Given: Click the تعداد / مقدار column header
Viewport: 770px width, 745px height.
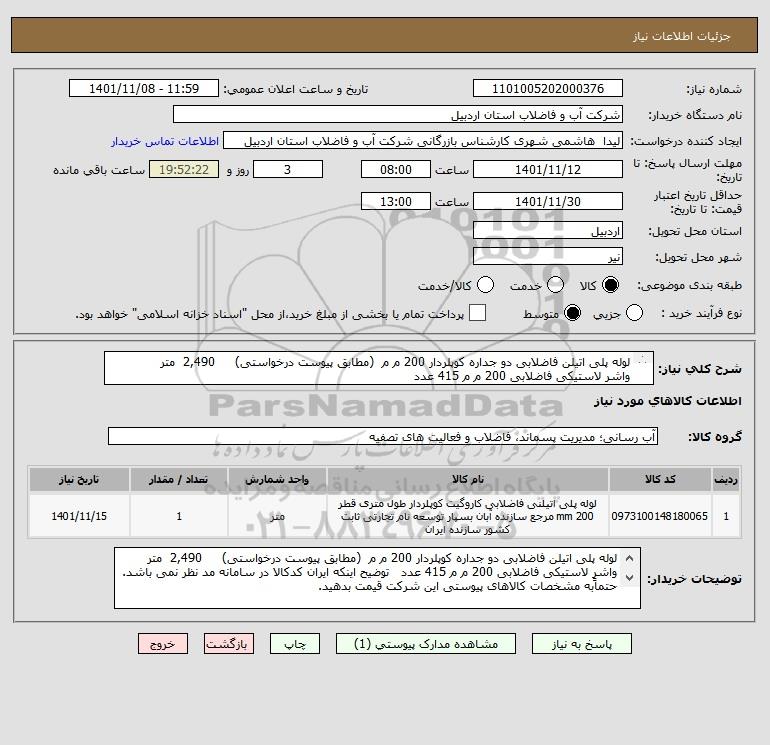Looking at the screenshot, I should (x=179, y=479).
